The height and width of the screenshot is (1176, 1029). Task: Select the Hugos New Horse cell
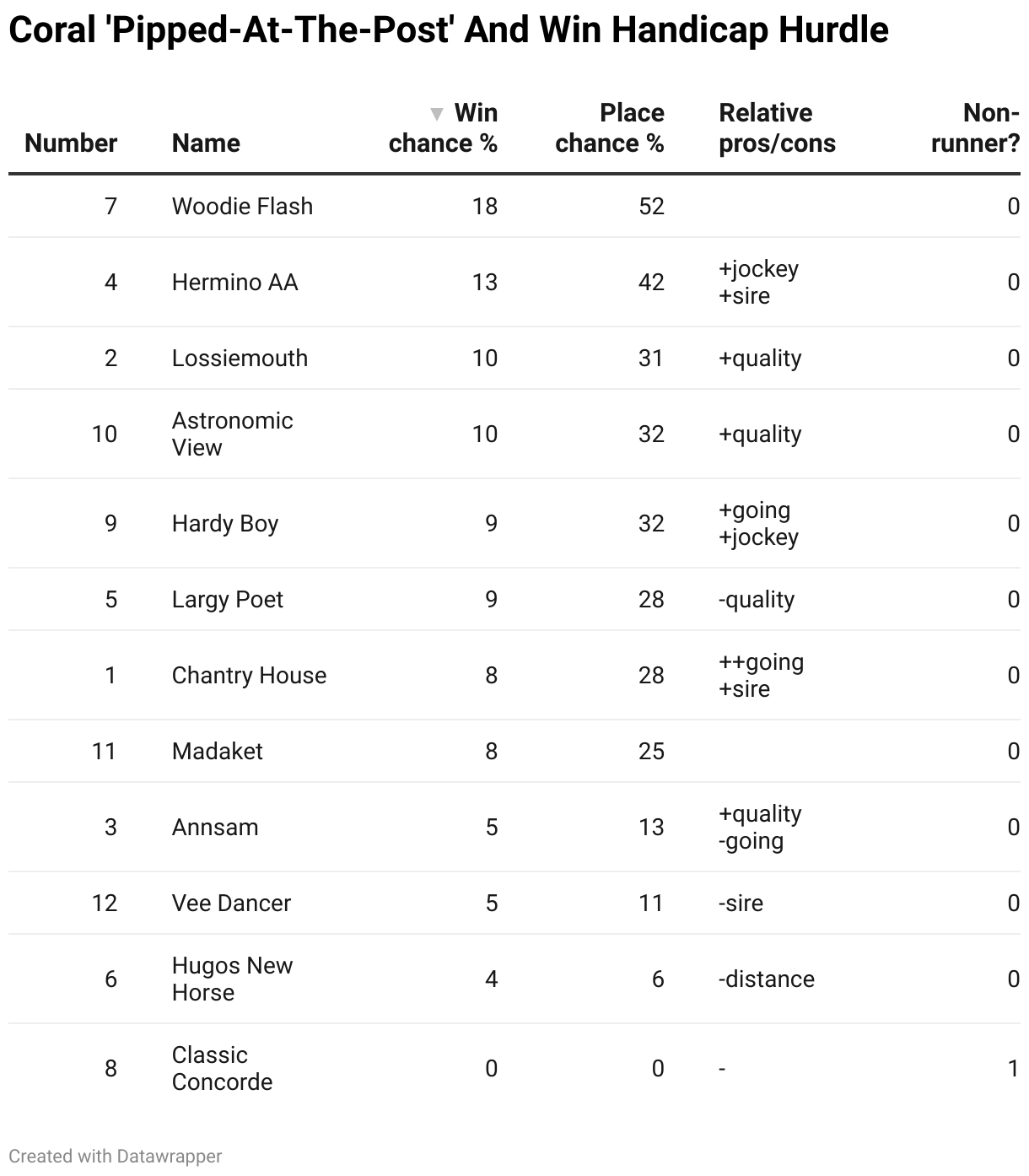(x=232, y=979)
